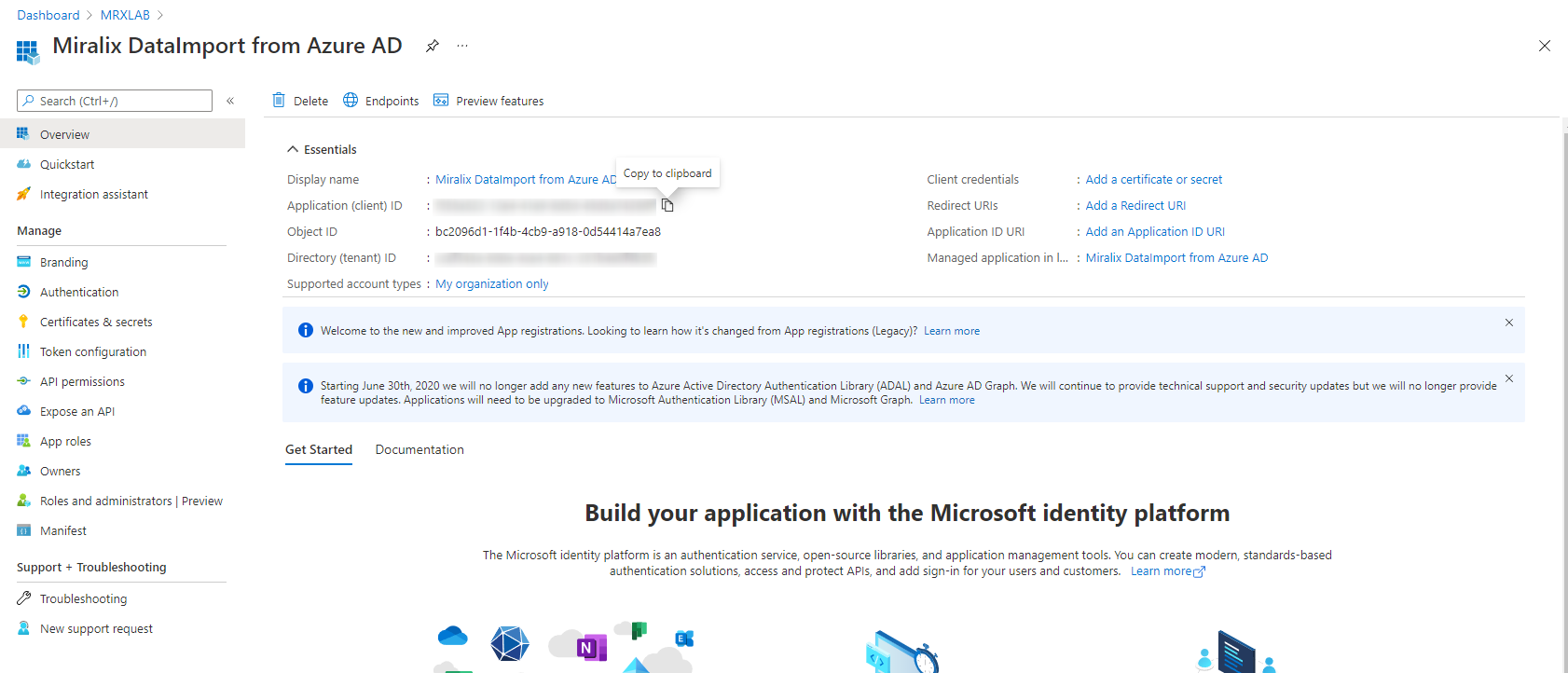
Task: Click the Branding icon in sidebar
Action: tap(23, 262)
